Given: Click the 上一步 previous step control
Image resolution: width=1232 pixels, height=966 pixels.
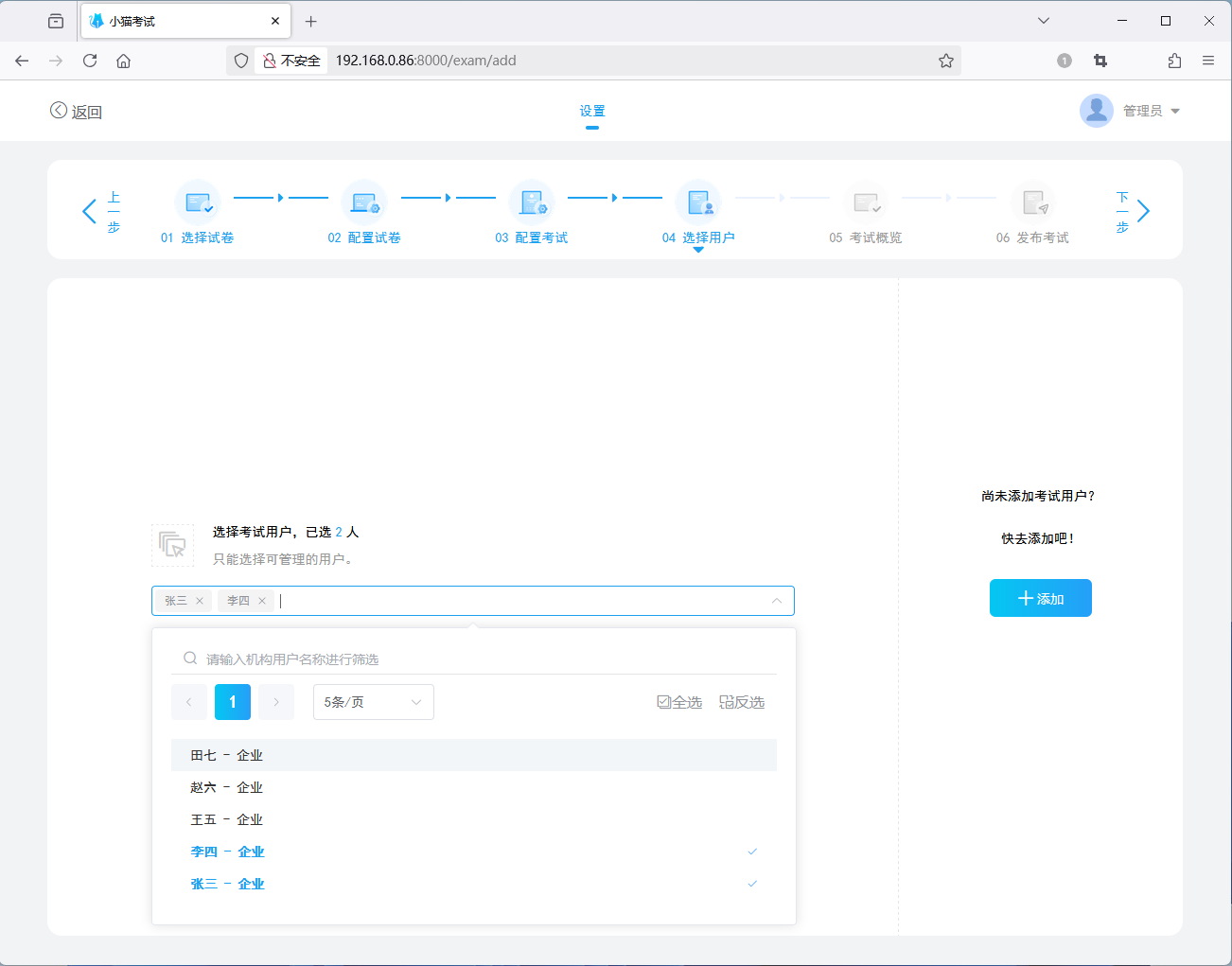Looking at the screenshot, I should tap(99, 210).
